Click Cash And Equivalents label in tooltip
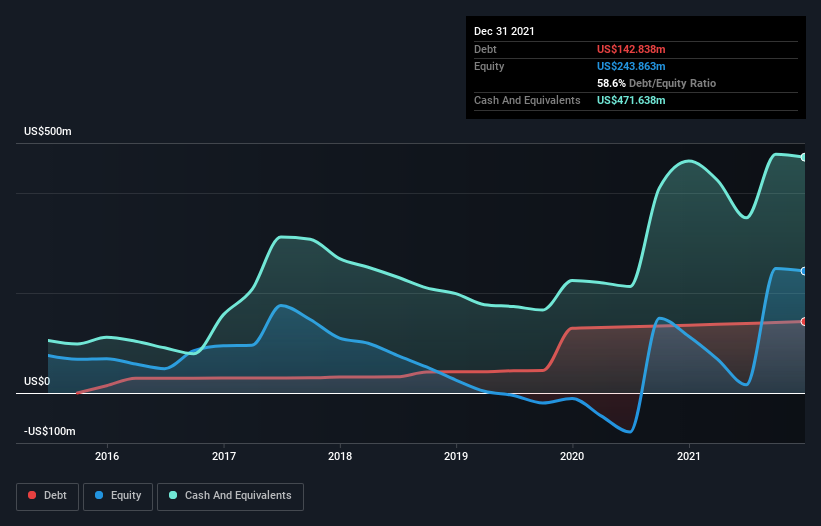The width and height of the screenshot is (821, 526). (527, 100)
